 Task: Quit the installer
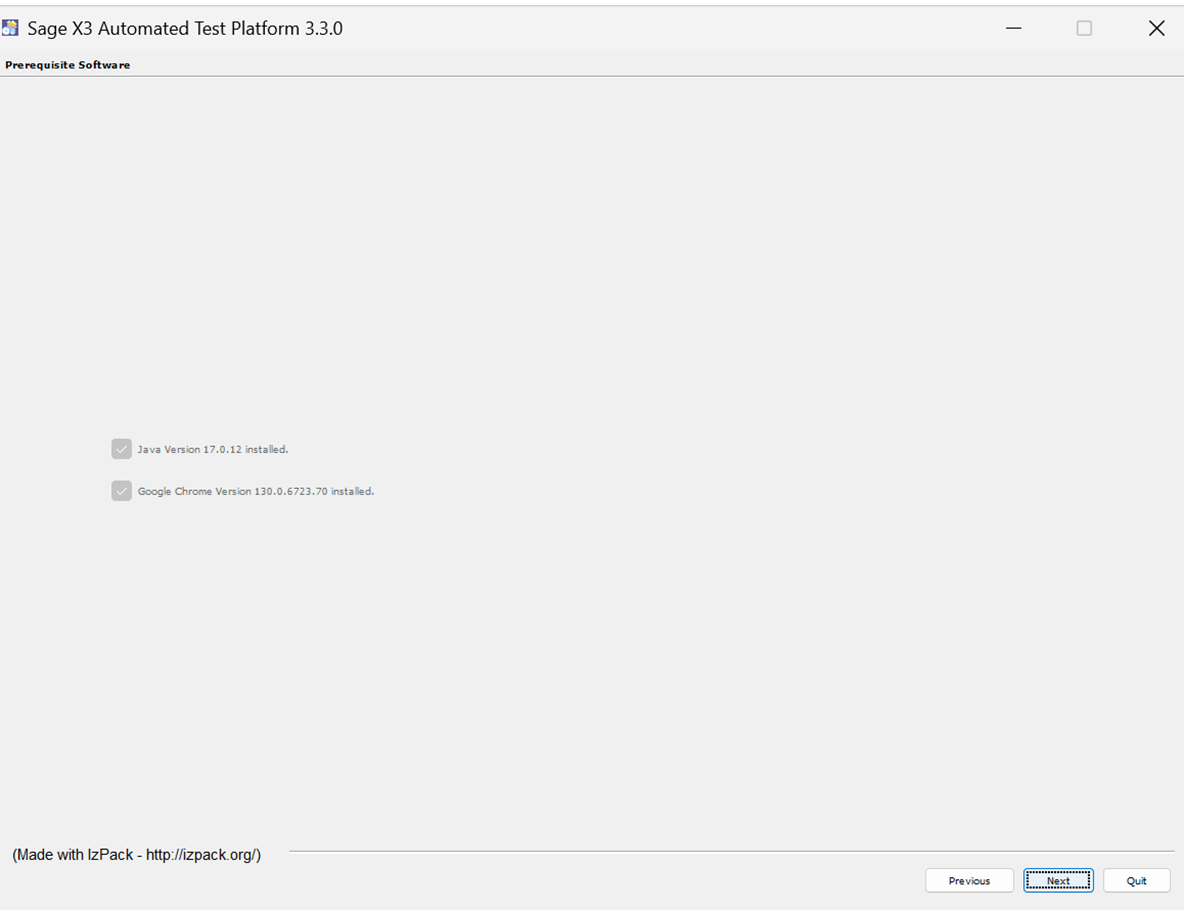click(1136, 881)
